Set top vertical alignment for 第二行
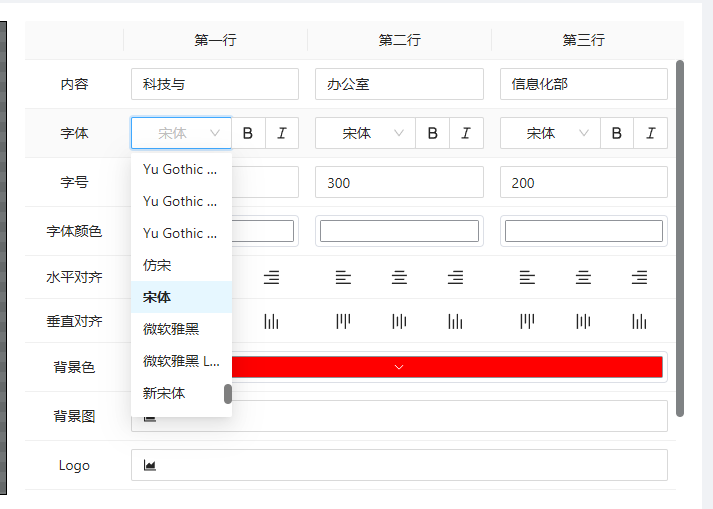The height and width of the screenshot is (509, 713). pos(343,321)
